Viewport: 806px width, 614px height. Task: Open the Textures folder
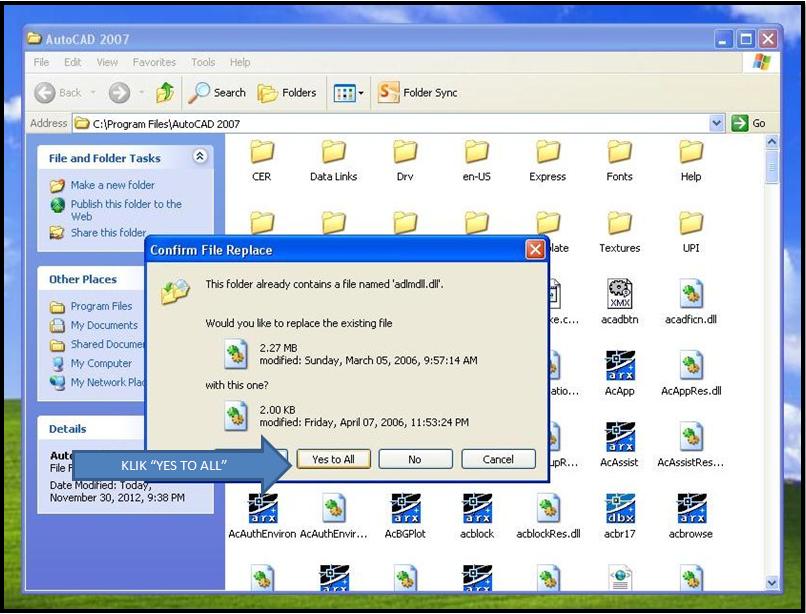tap(619, 232)
